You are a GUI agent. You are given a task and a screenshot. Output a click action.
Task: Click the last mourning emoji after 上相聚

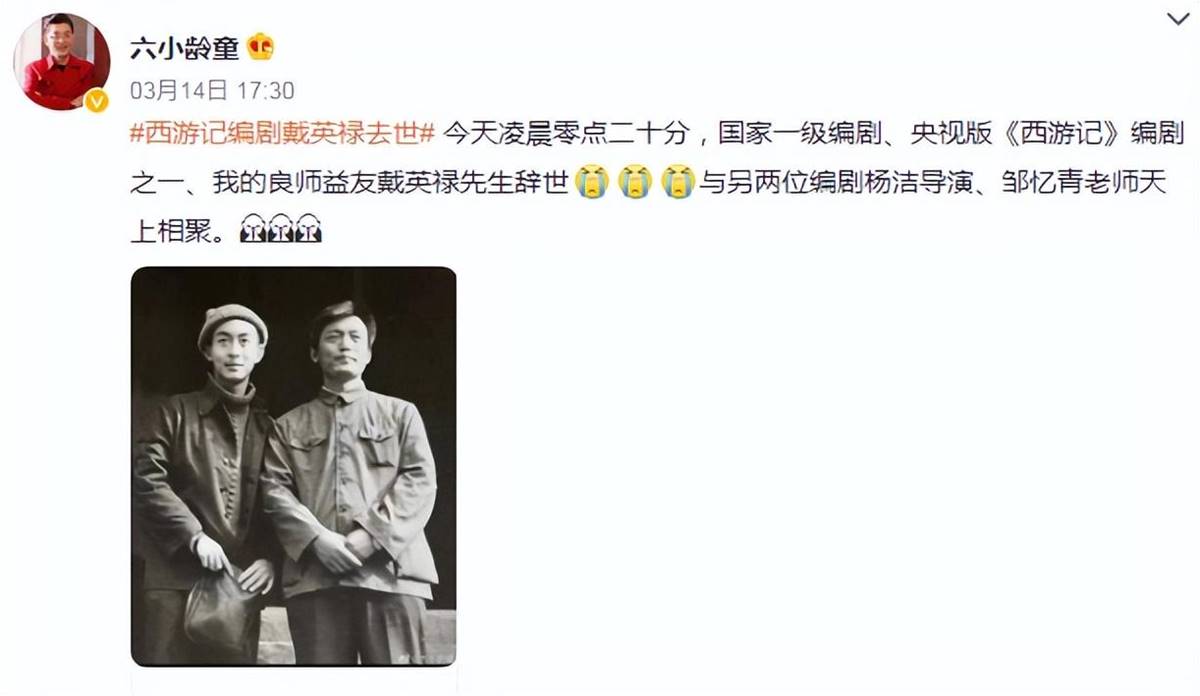[x=308, y=231]
